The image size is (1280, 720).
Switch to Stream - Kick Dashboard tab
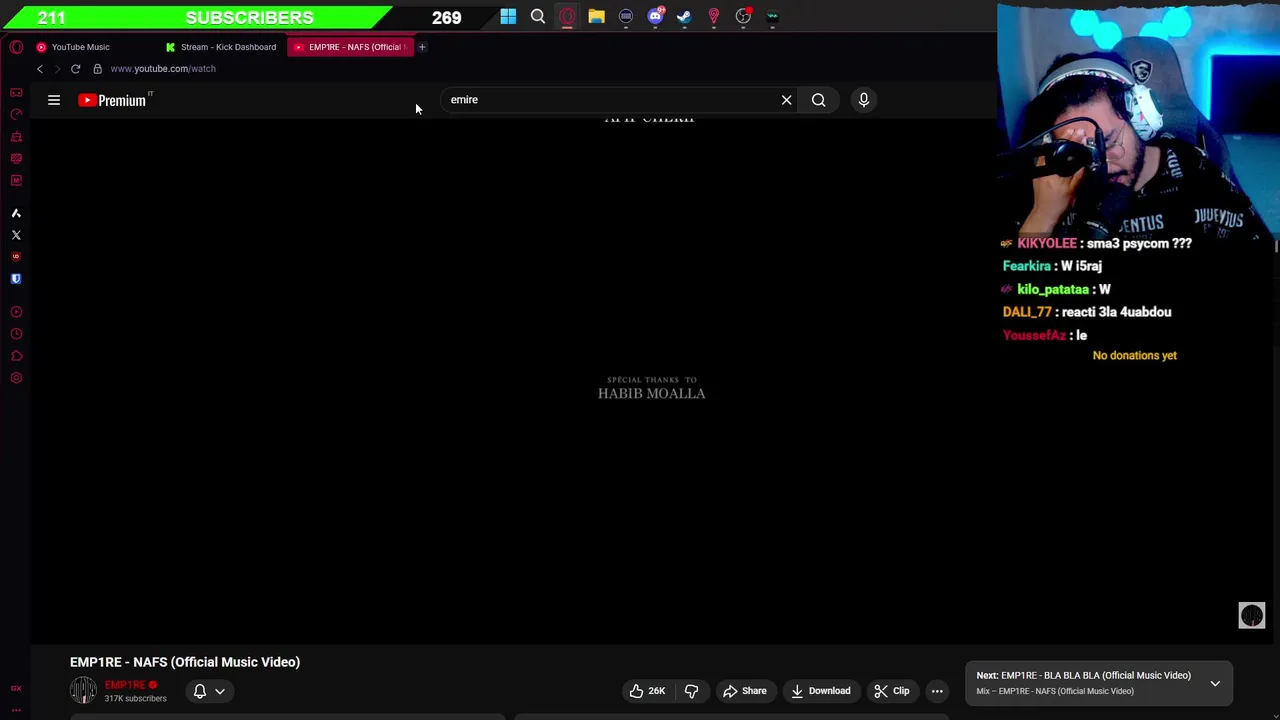(222, 47)
